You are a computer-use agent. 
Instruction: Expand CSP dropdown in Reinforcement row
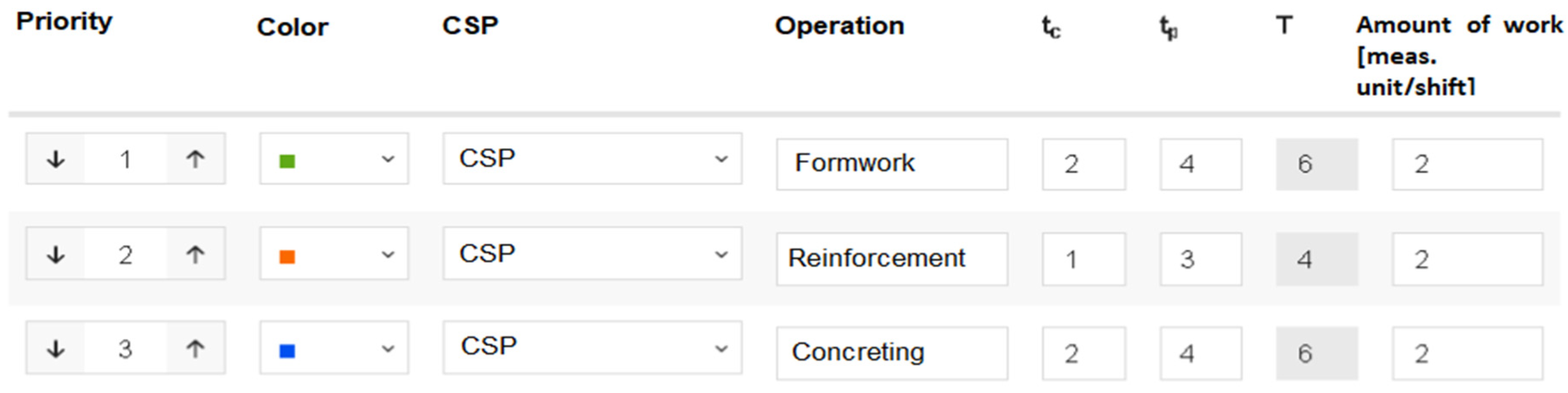pos(592,254)
